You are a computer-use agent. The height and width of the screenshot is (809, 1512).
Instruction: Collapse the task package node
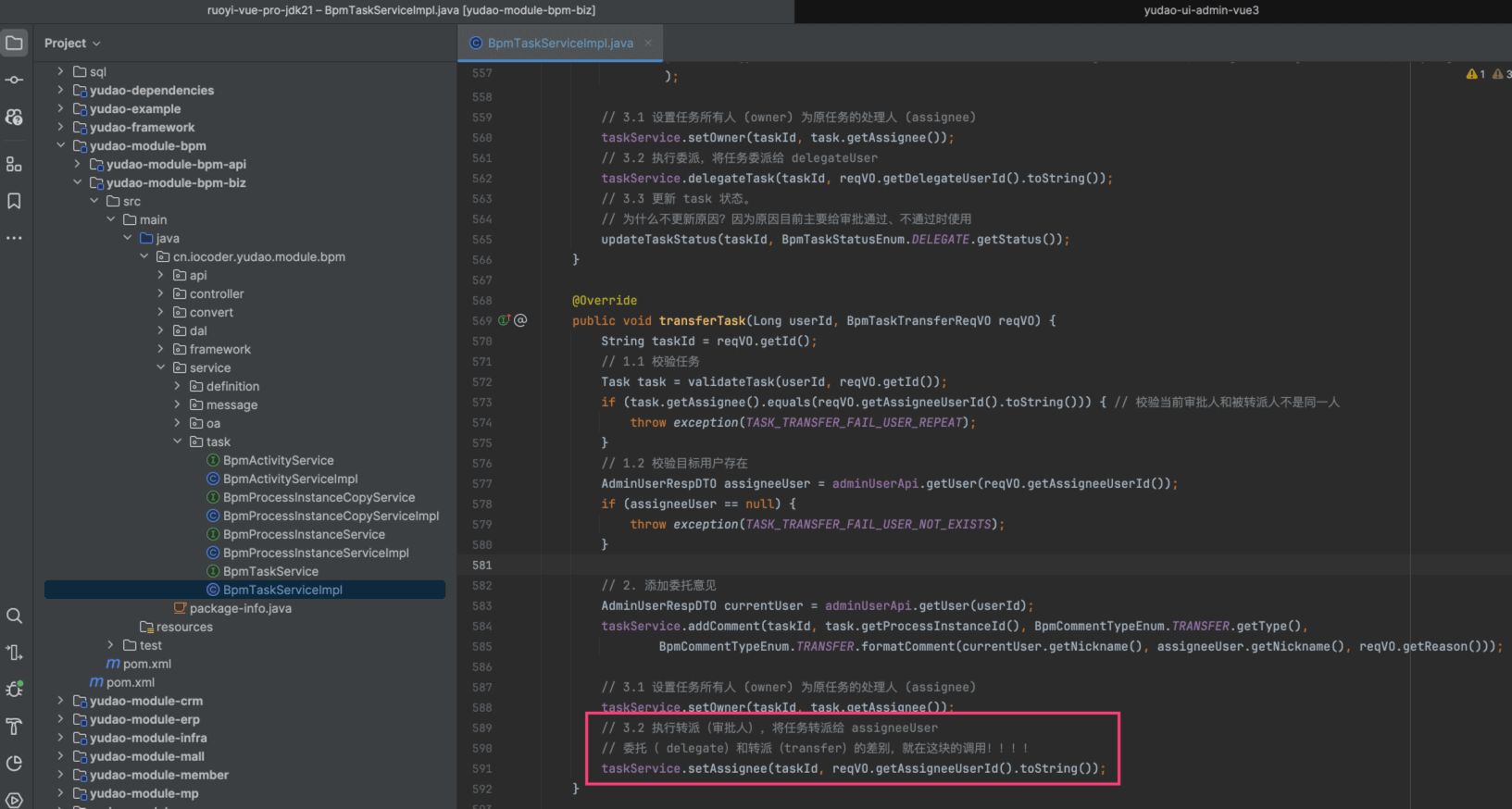(x=178, y=442)
